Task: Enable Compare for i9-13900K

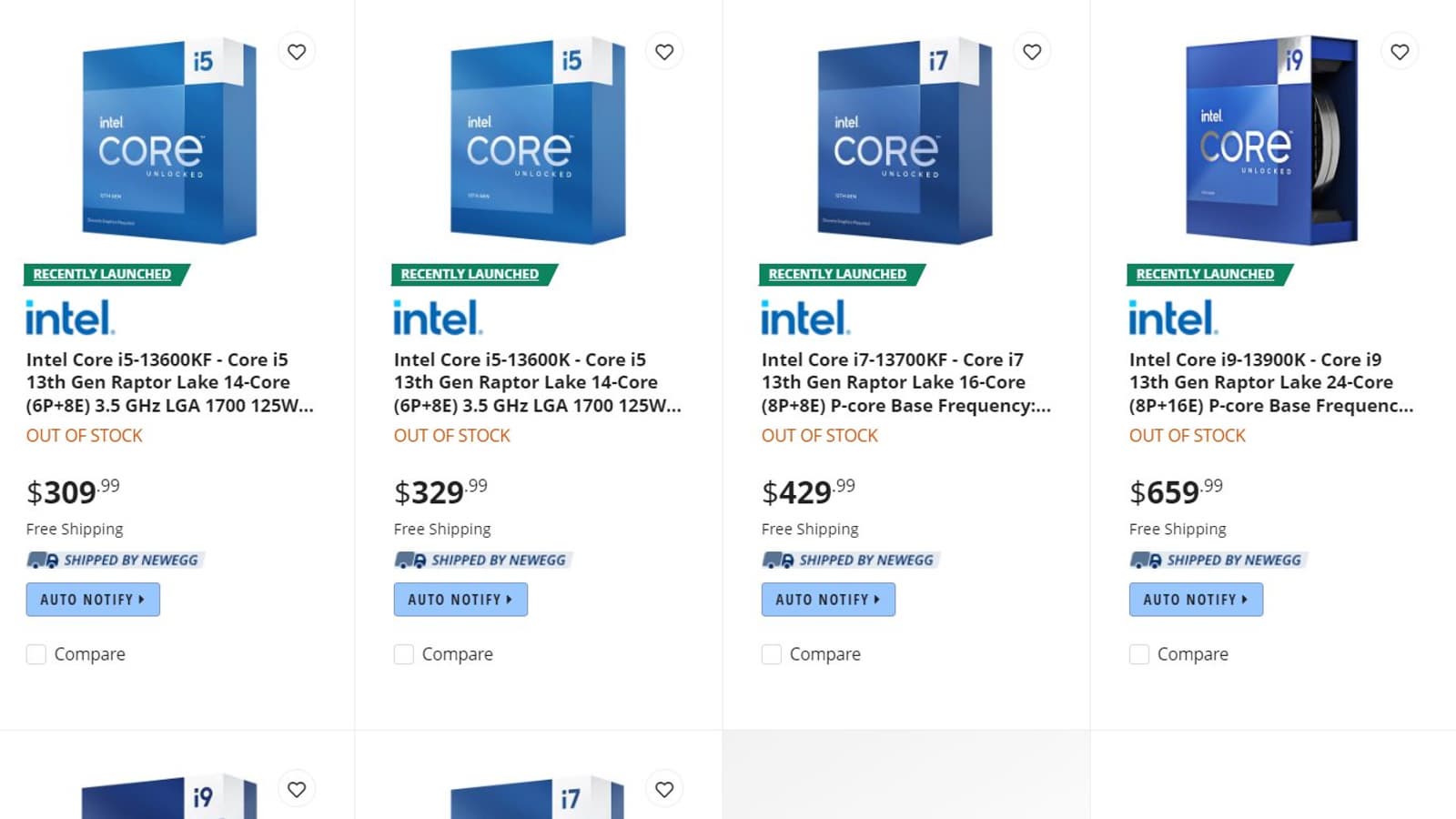Action: pyautogui.click(x=1139, y=654)
